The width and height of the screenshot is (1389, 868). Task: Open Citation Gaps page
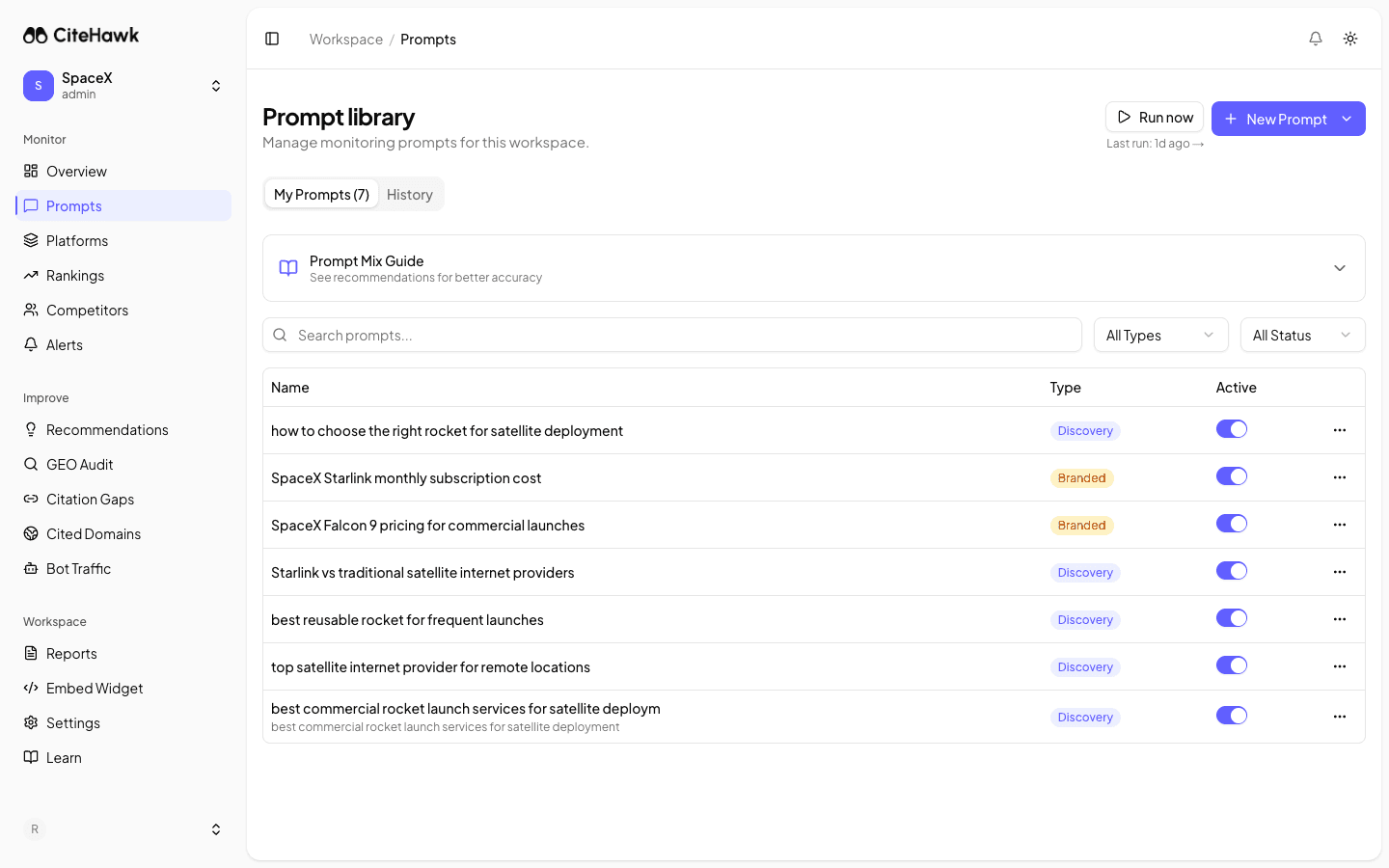(x=123, y=499)
